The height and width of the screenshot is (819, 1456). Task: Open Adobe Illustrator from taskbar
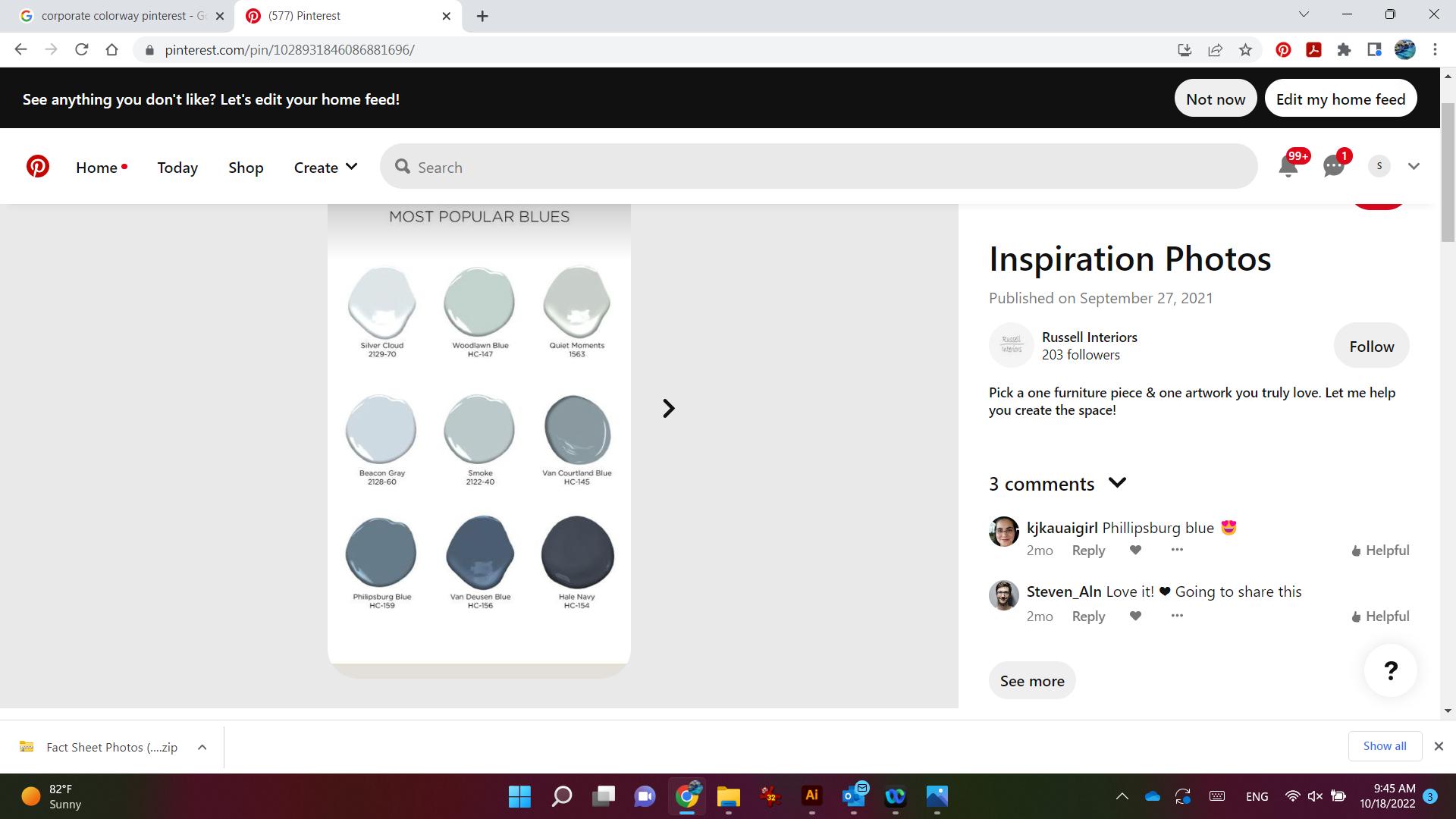(811, 796)
